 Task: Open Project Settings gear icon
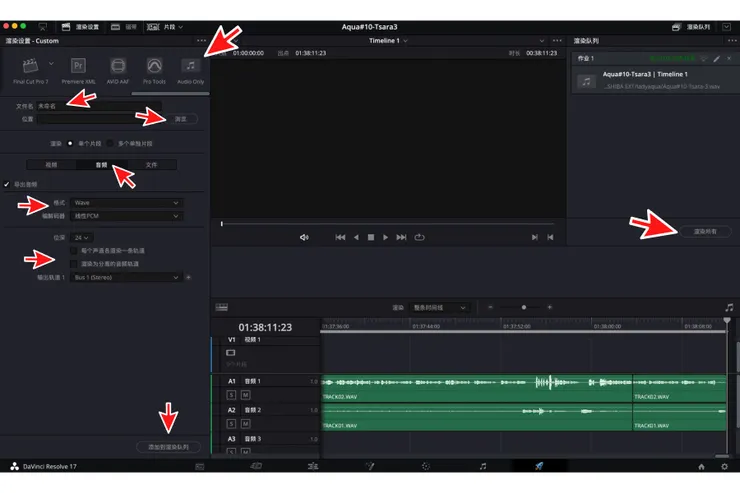pos(725,467)
